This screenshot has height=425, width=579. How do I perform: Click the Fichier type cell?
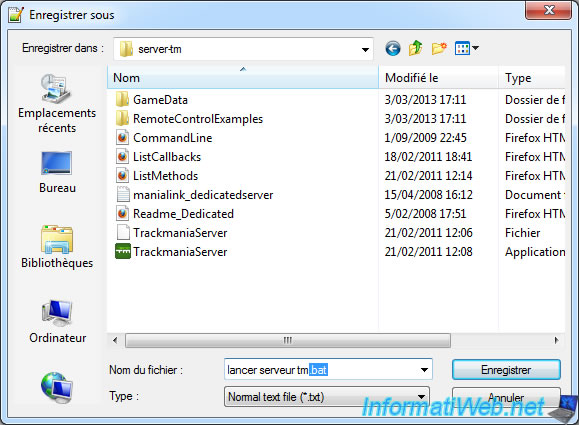(523, 233)
